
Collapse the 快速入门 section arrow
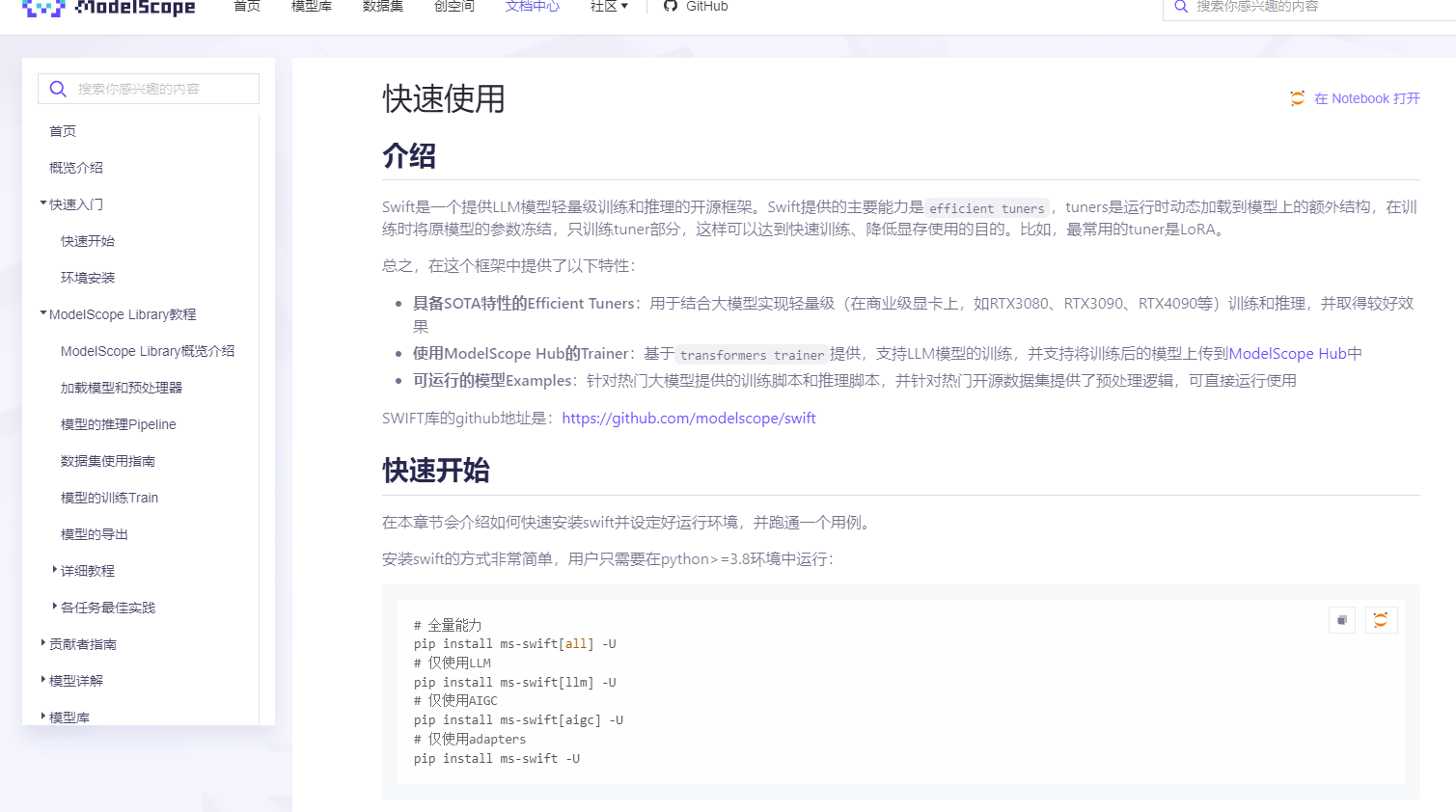[43, 203]
